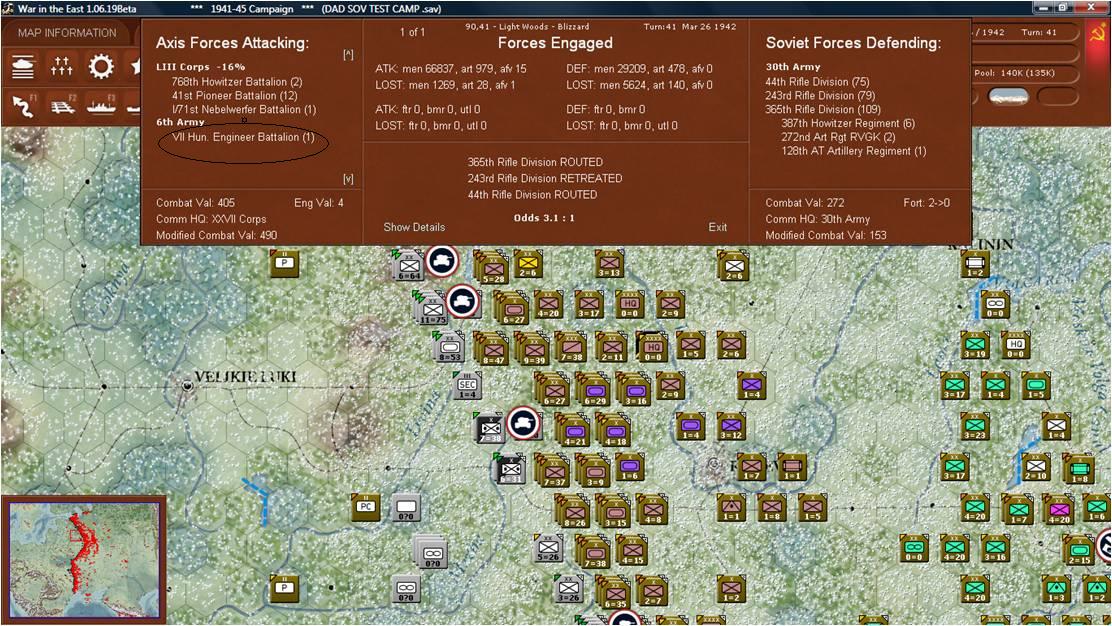This screenshot has width=1112, height=626.
Task: Select the green 3=19 counter
Action: [x=974, y=345]
